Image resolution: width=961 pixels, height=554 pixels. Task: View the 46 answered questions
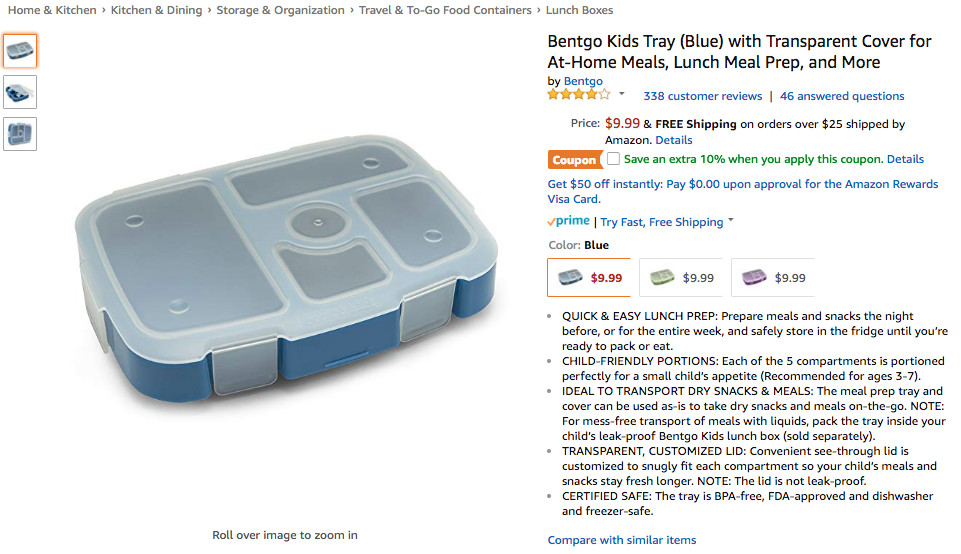842,96
